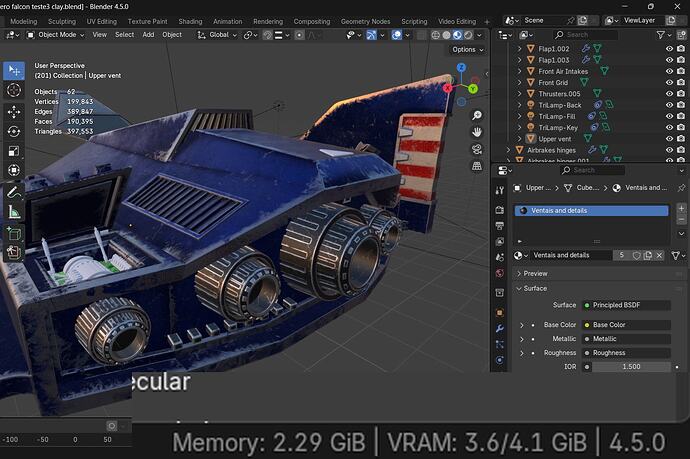Open the Modifiers wrench tab in Properties
The height and width of the screenshot is (459, 690).
pyautogui.click(x=500, y=327)
